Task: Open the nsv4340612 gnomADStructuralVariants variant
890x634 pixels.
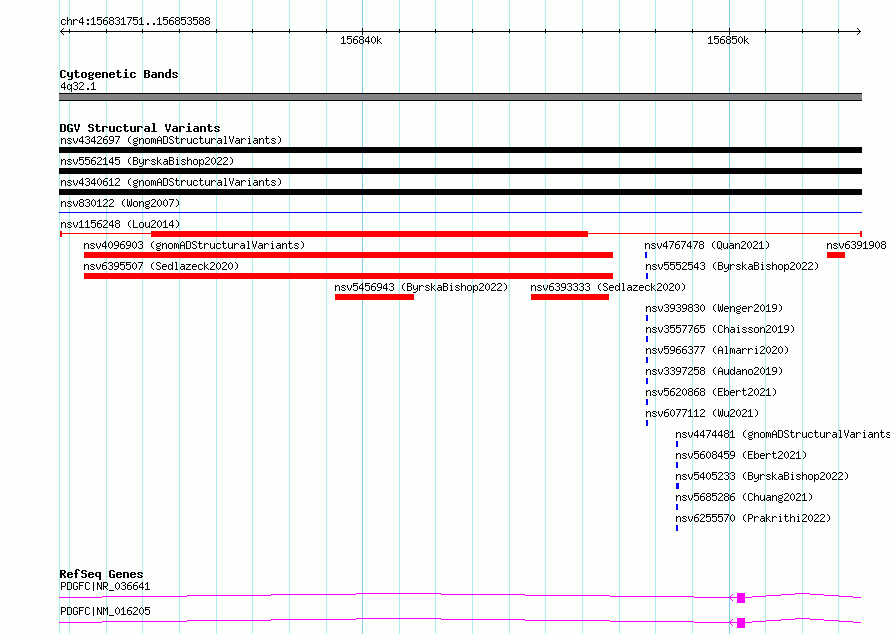Action: 171,182
